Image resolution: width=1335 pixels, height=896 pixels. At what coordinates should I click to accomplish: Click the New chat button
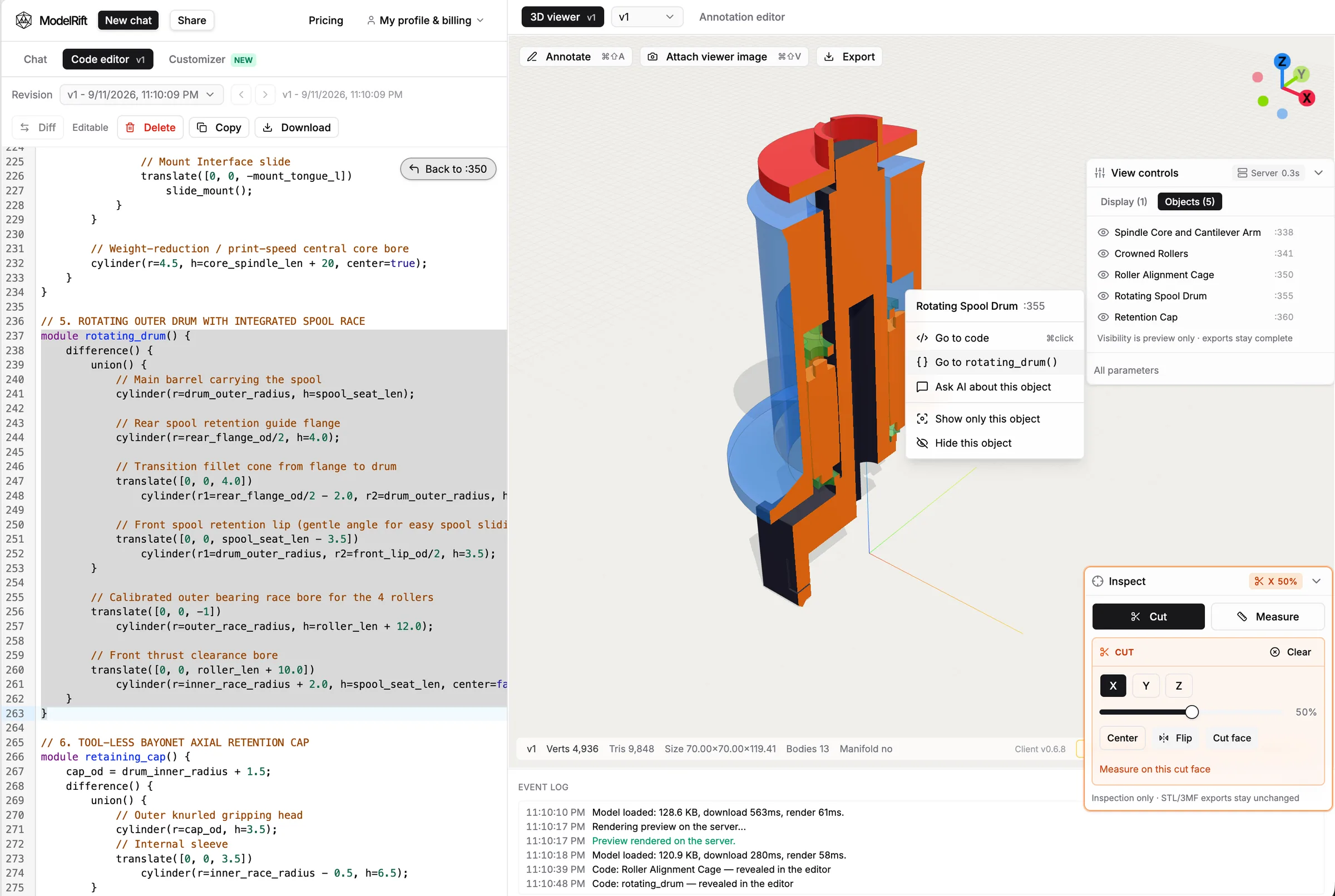(128, 20)
